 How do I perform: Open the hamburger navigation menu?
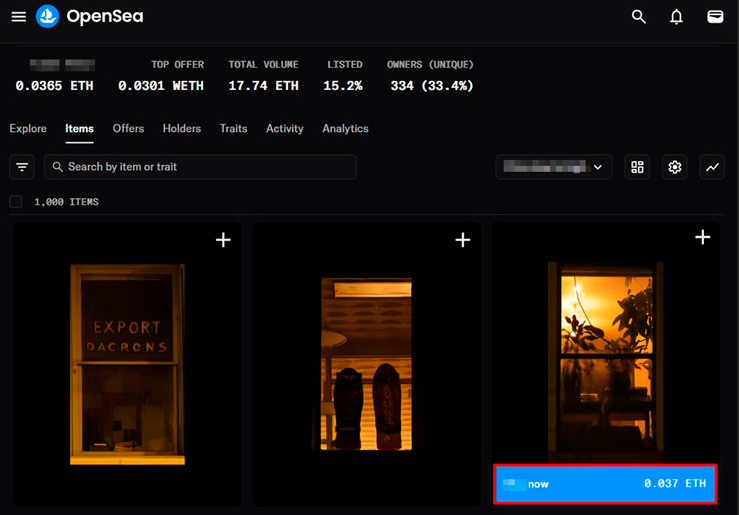(x=18, y=16)
